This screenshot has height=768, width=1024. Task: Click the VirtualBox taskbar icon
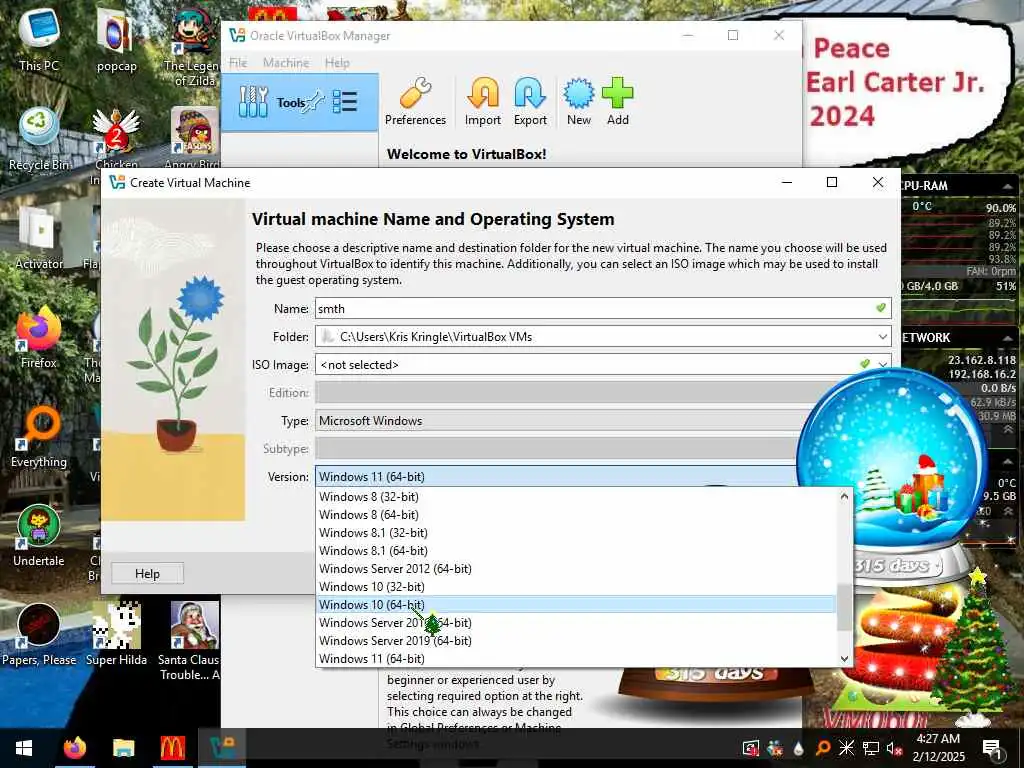pyautogui.click(x=222, y=748)
